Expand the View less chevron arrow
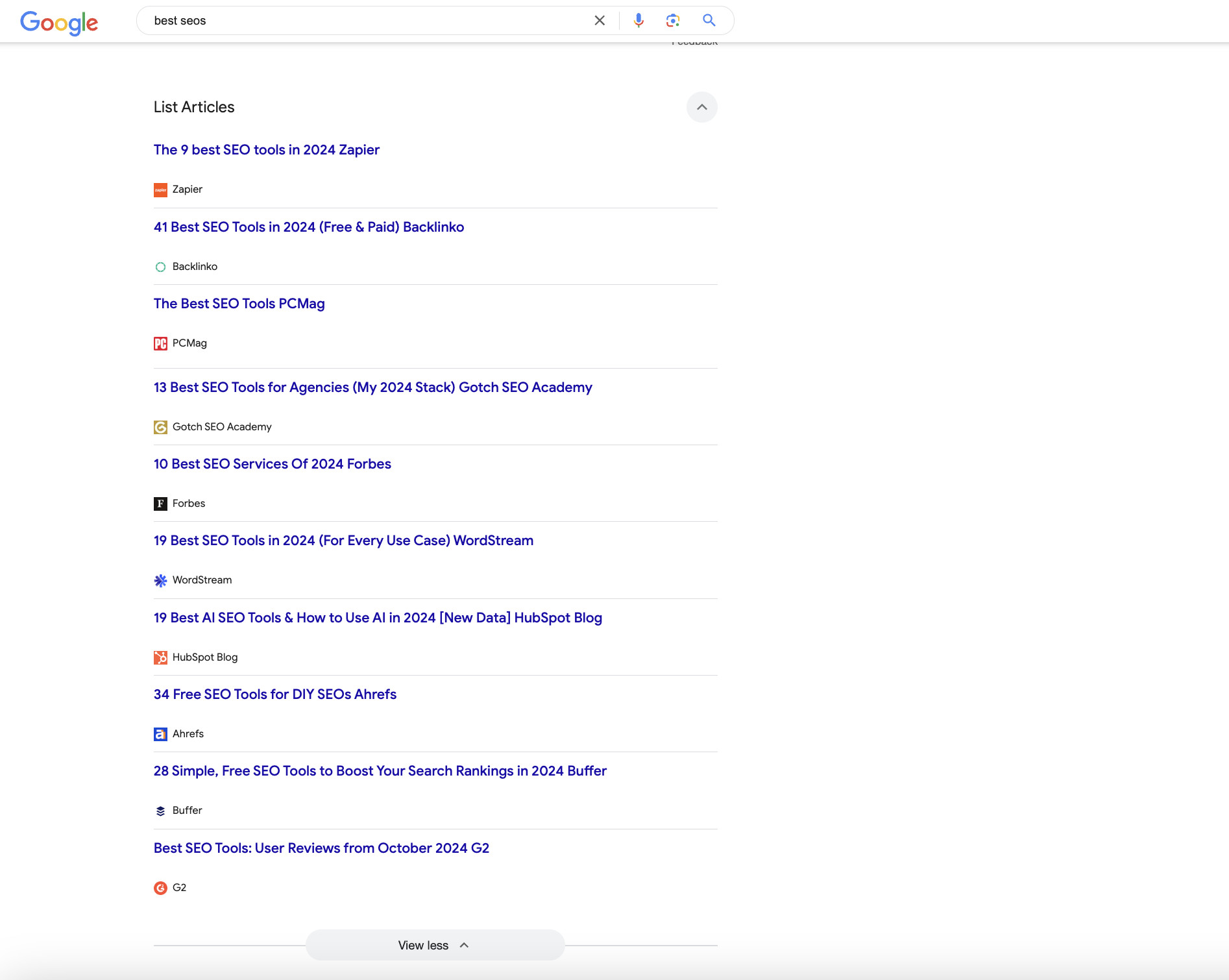The width and height of the screenshot is (1229, 980). point(463,946)
